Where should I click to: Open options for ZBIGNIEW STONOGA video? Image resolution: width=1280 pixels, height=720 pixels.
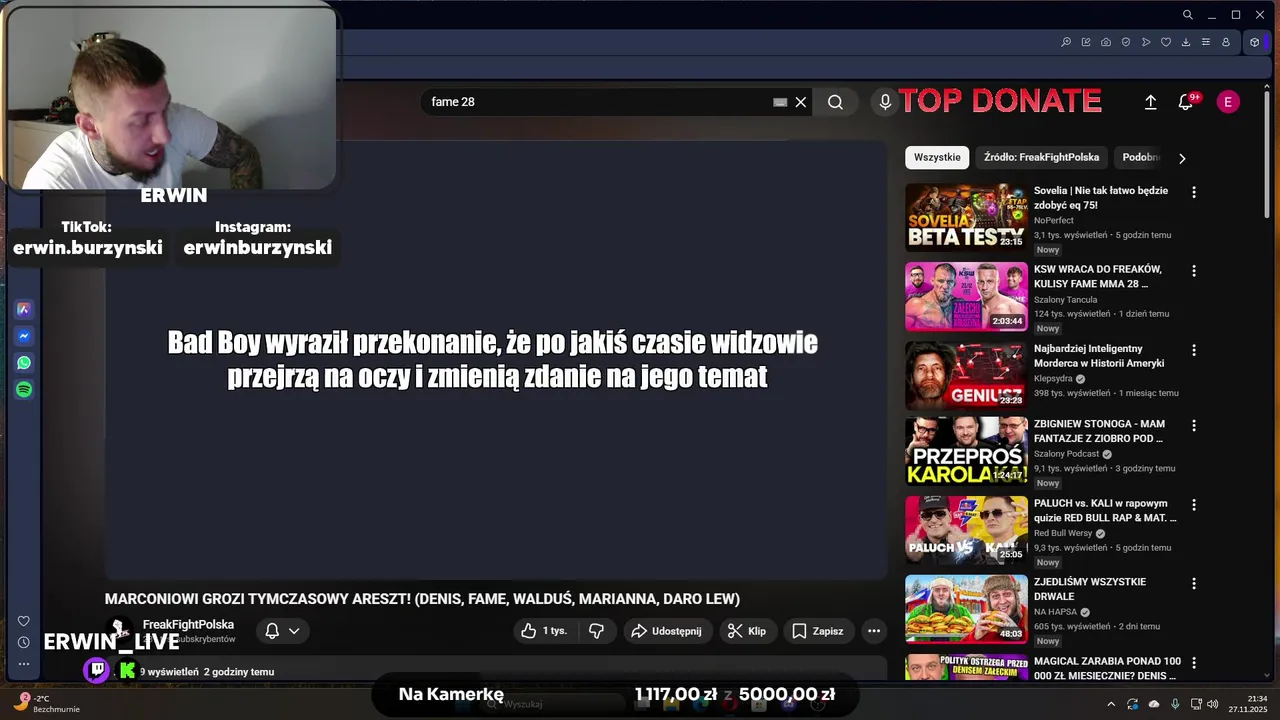pos(1193,425)
